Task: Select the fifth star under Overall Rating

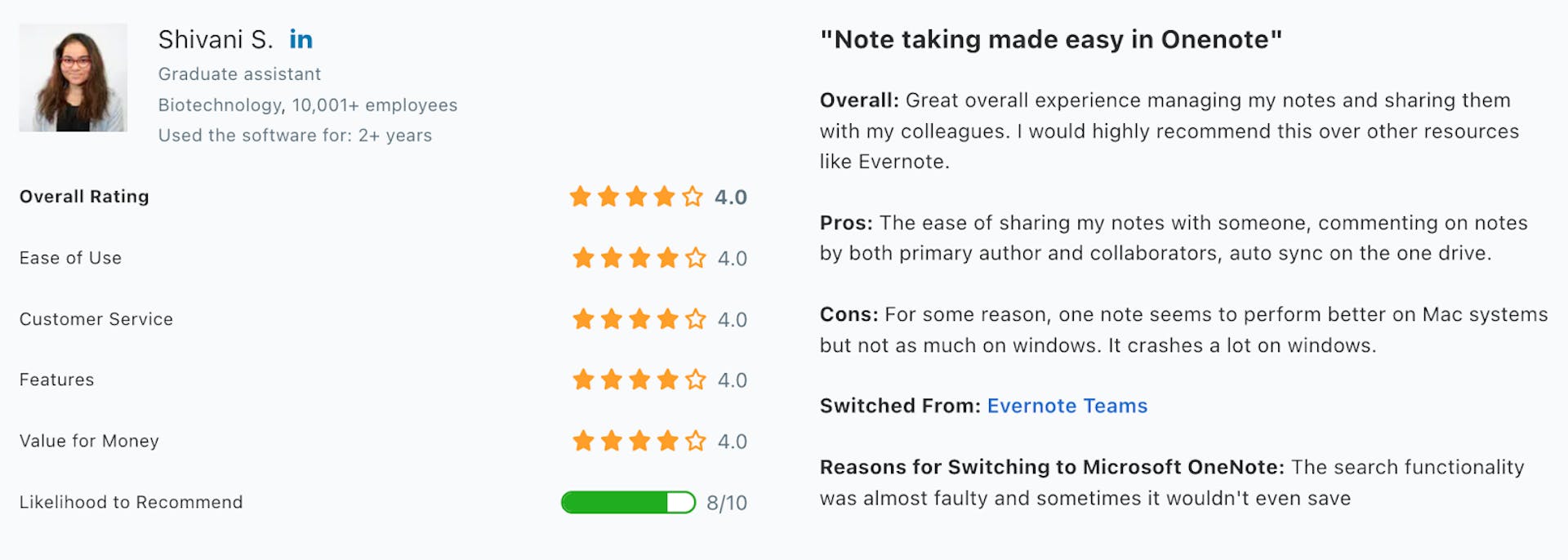Action: 693,196
